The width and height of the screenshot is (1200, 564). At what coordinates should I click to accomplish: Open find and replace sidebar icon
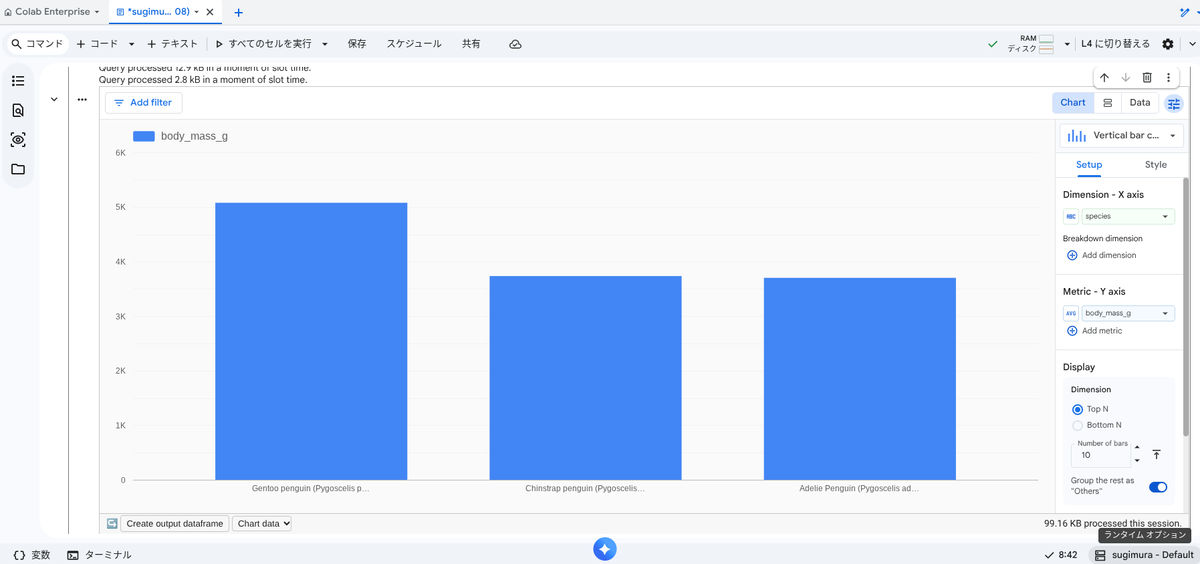[x=18, y=110]
